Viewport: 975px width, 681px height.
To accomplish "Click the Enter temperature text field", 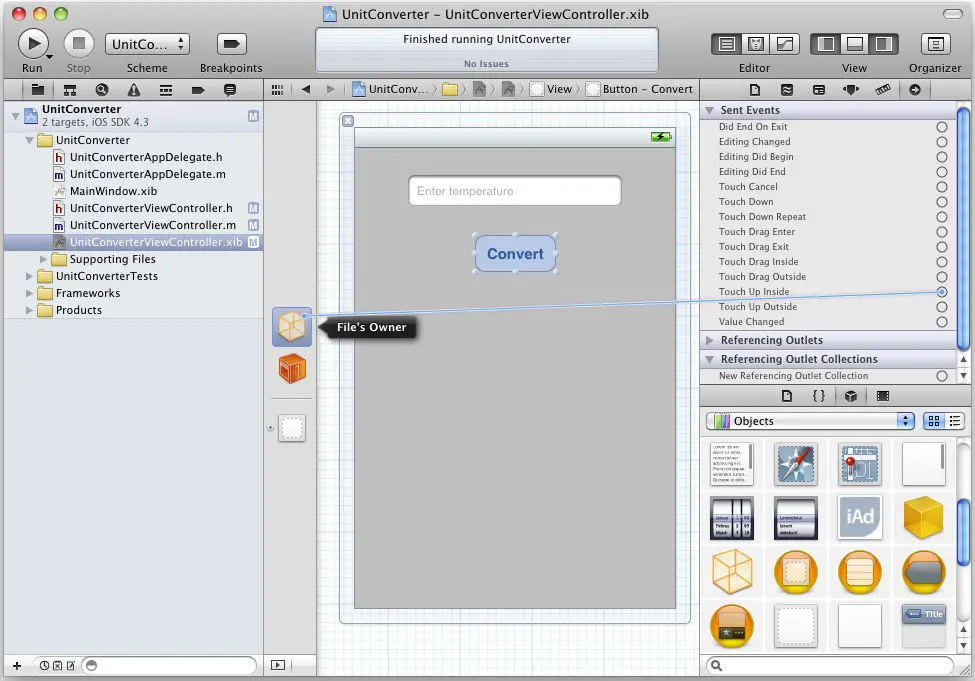I will pyautogui.click(x=514, y=191).
